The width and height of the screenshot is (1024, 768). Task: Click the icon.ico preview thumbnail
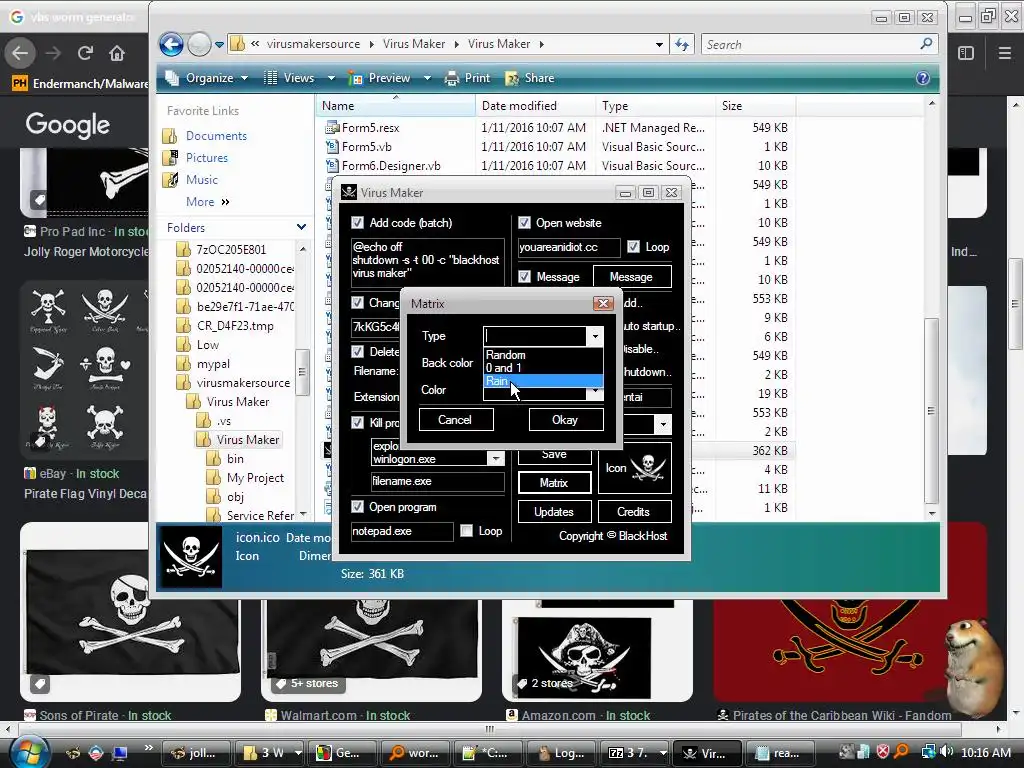[x=191, y=556]
